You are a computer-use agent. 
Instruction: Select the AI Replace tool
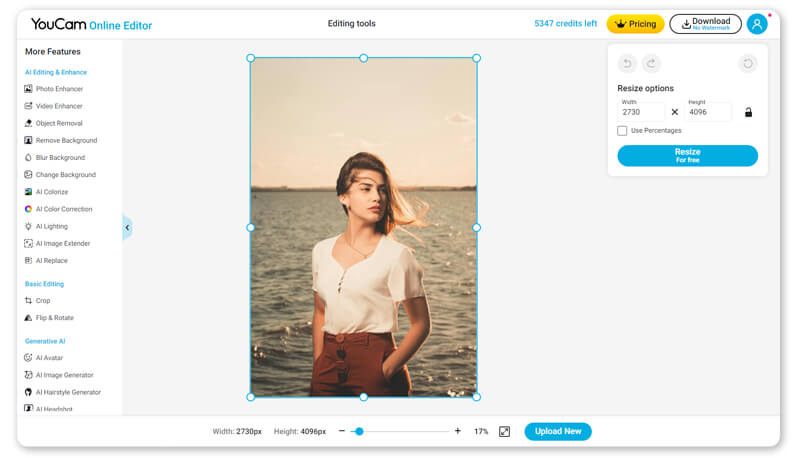46,261
